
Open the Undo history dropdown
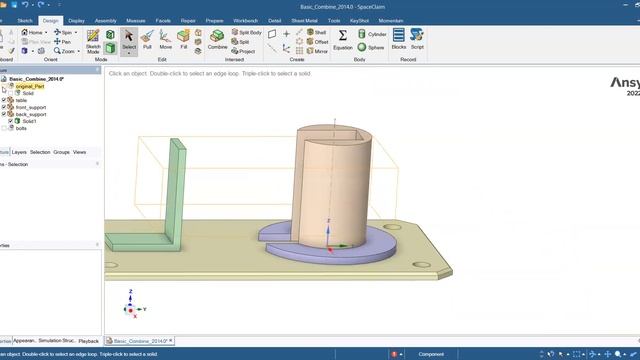32,5
